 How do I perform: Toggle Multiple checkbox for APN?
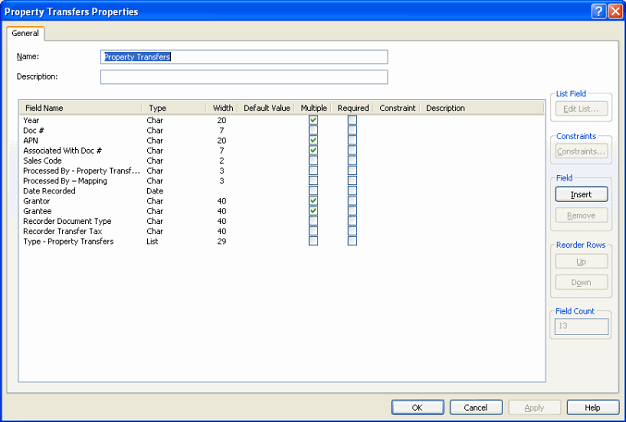click(x=313, y=140)
